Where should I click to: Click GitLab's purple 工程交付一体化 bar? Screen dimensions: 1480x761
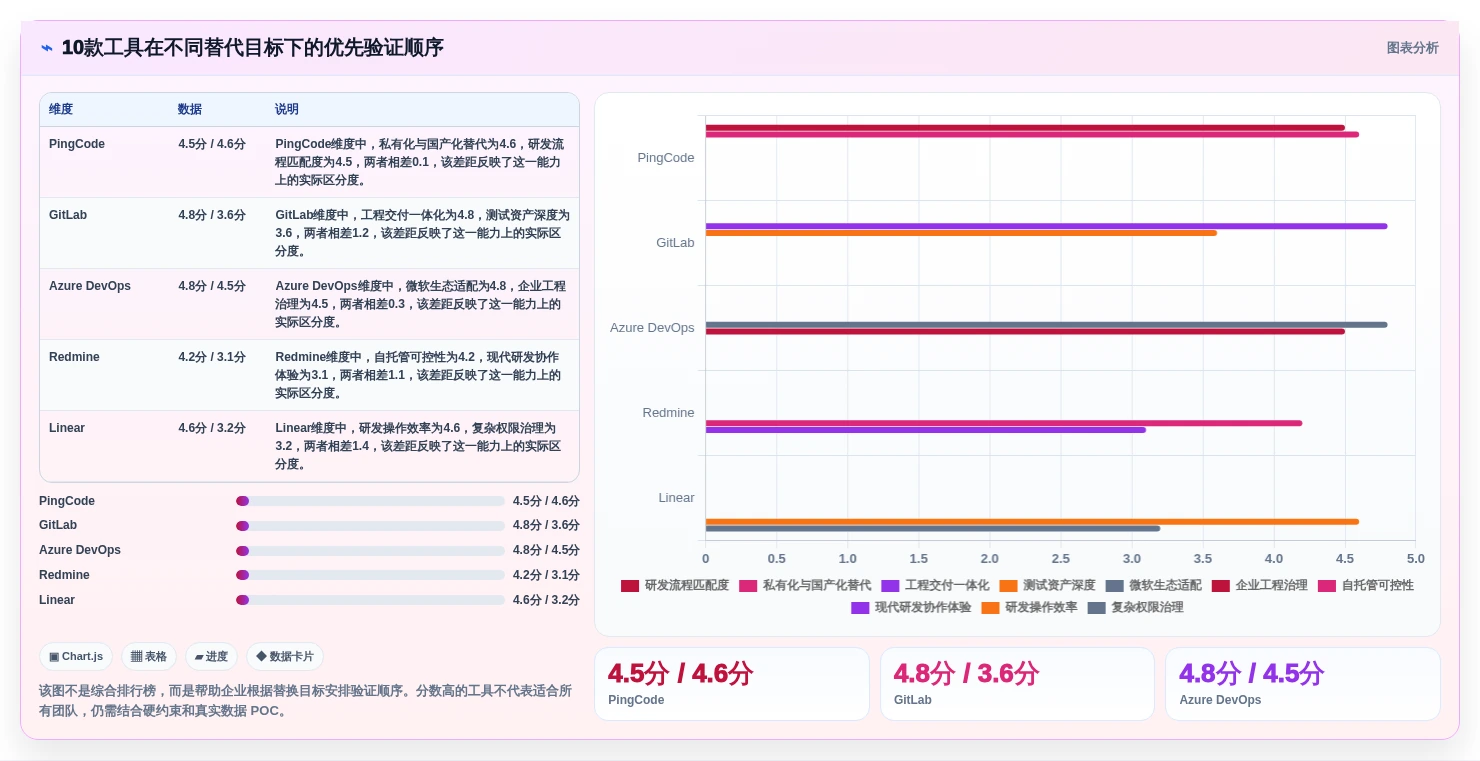click(x=1046, y=226)
